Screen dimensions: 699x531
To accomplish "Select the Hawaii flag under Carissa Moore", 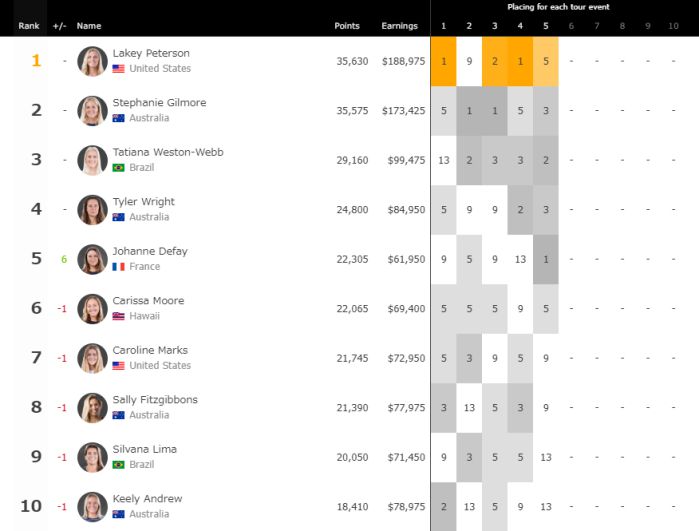I will pyautogui.click(x=118, y=316).
